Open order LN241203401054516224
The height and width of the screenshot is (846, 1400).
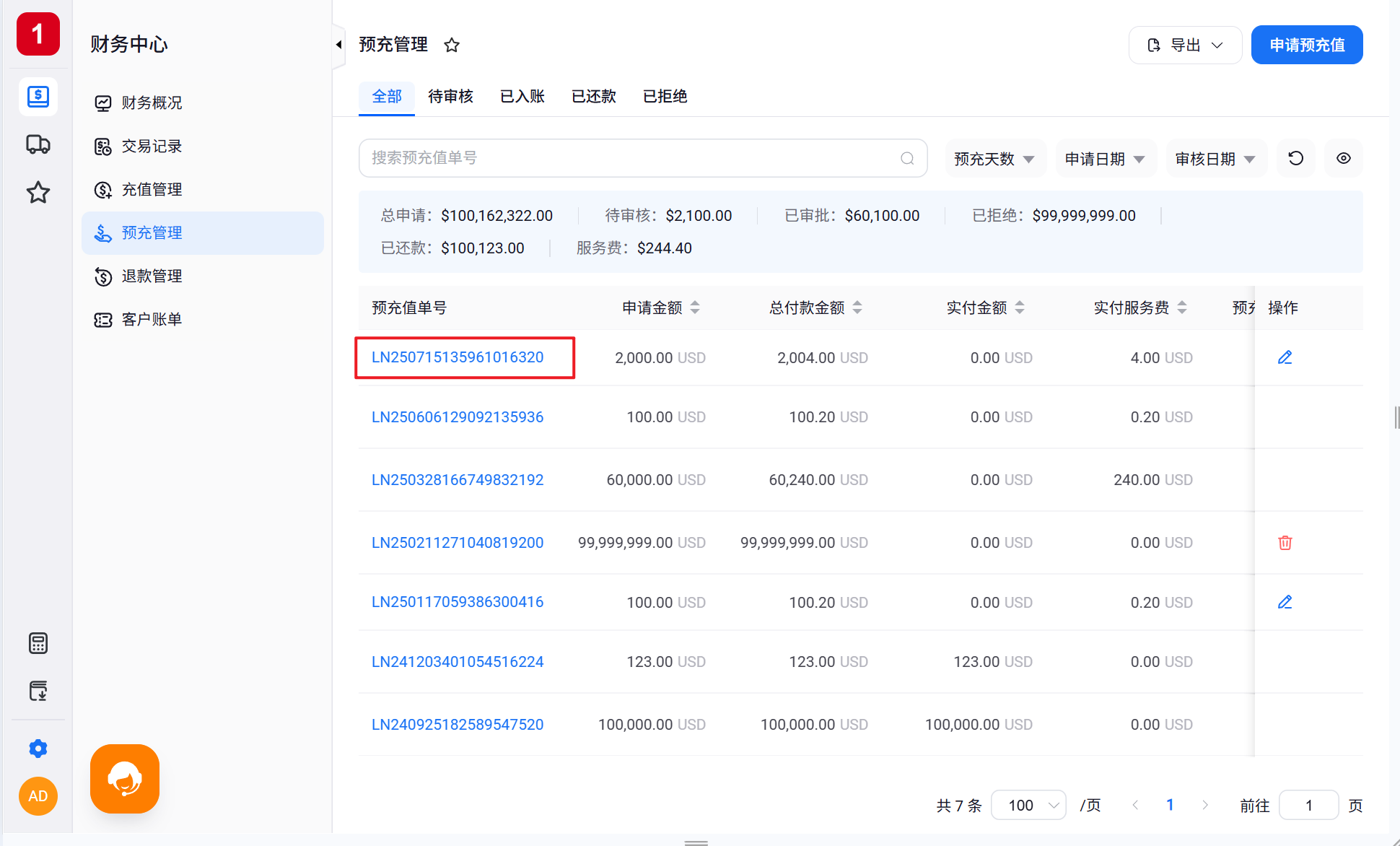[458, 662]
